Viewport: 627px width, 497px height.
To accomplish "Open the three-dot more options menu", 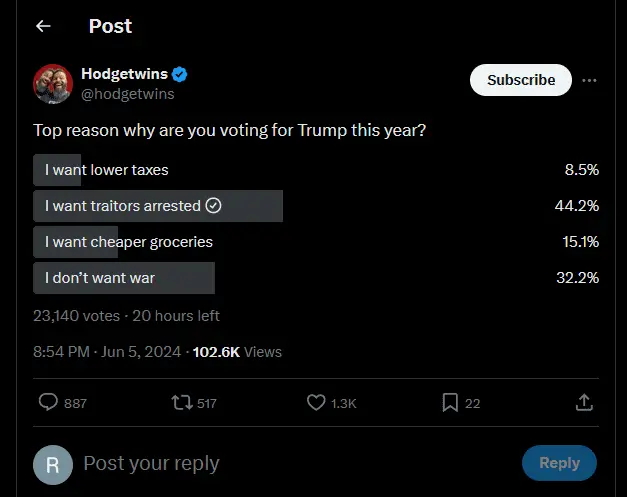I will coord(590,80).
